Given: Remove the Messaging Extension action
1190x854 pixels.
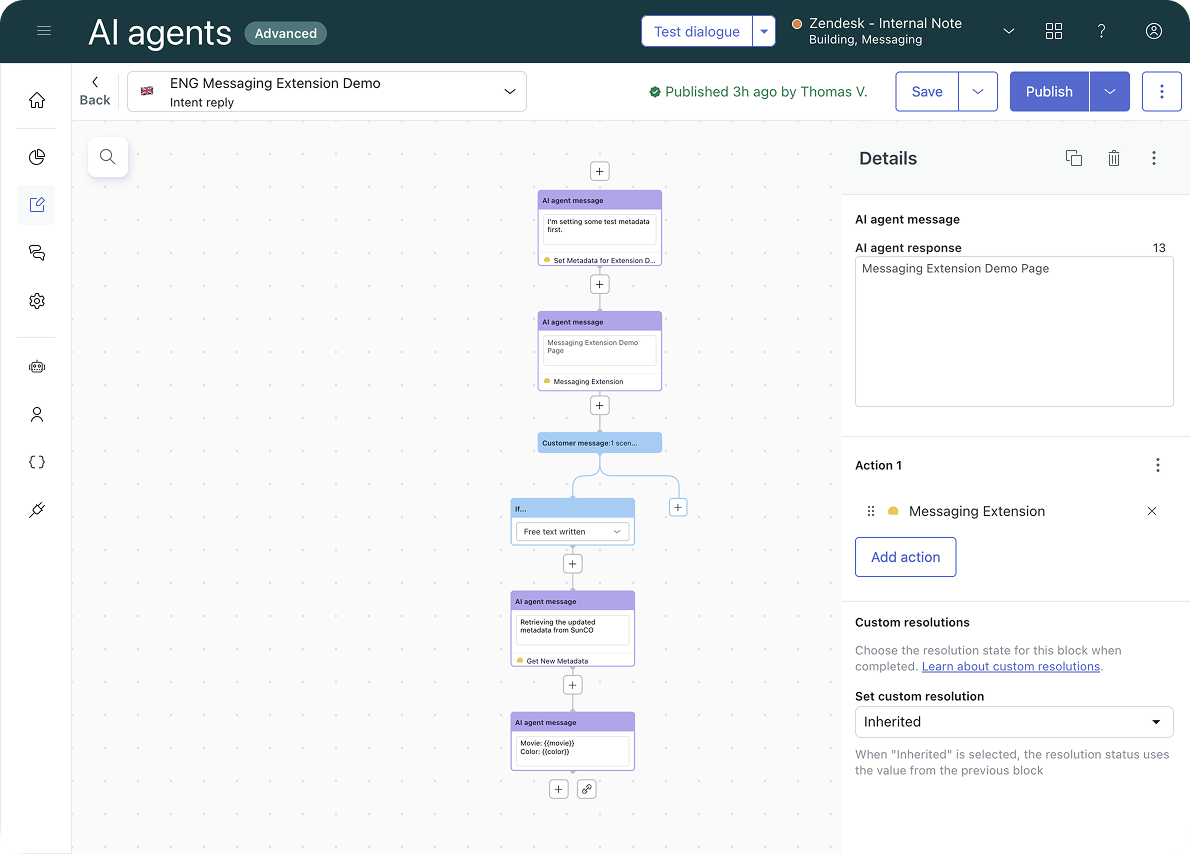Looking at the screenshot, I should tap(1152, 511).
